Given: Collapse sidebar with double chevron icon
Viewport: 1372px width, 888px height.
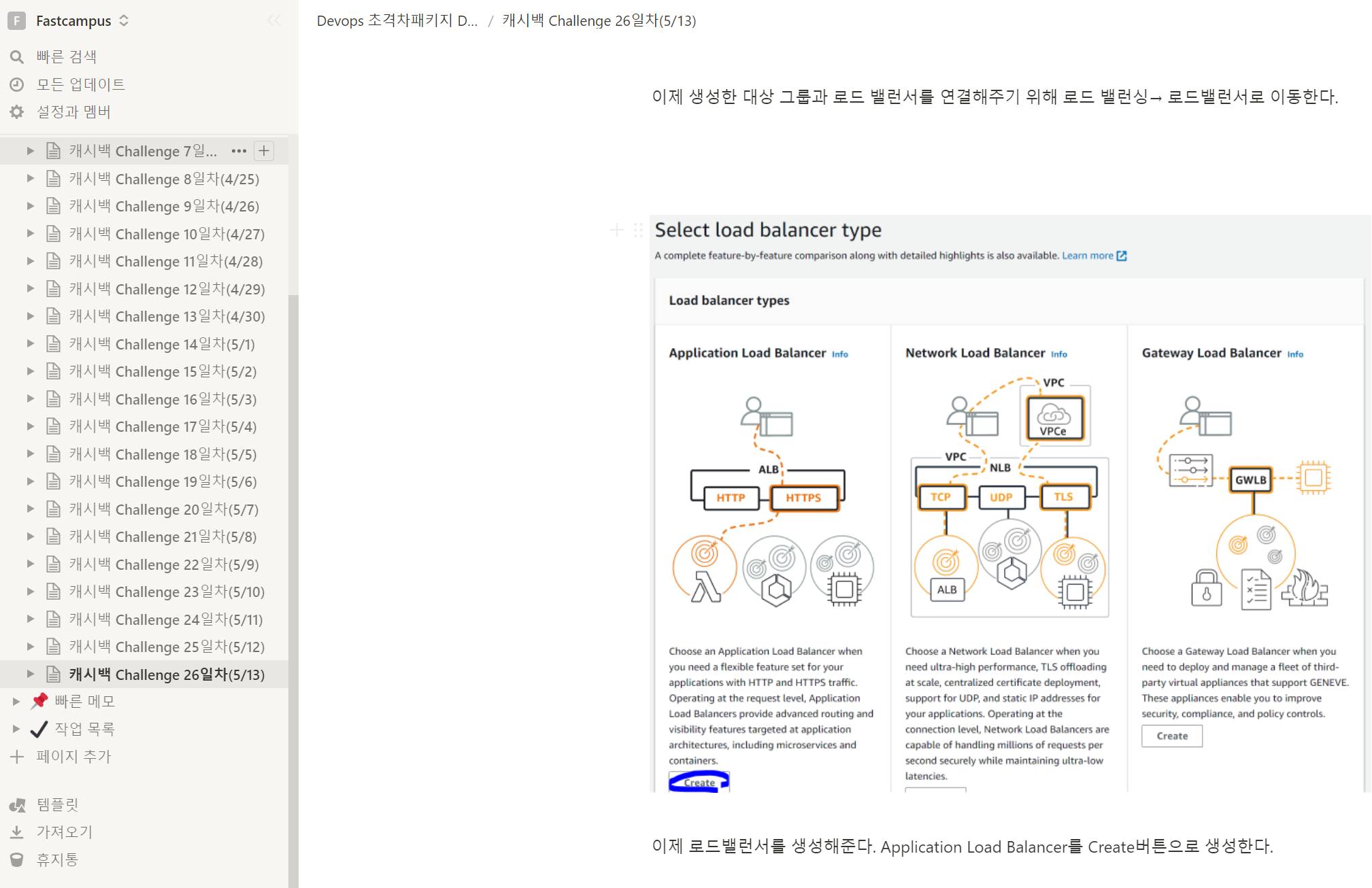Looking at the screenshot, I should tap(274, 20).
